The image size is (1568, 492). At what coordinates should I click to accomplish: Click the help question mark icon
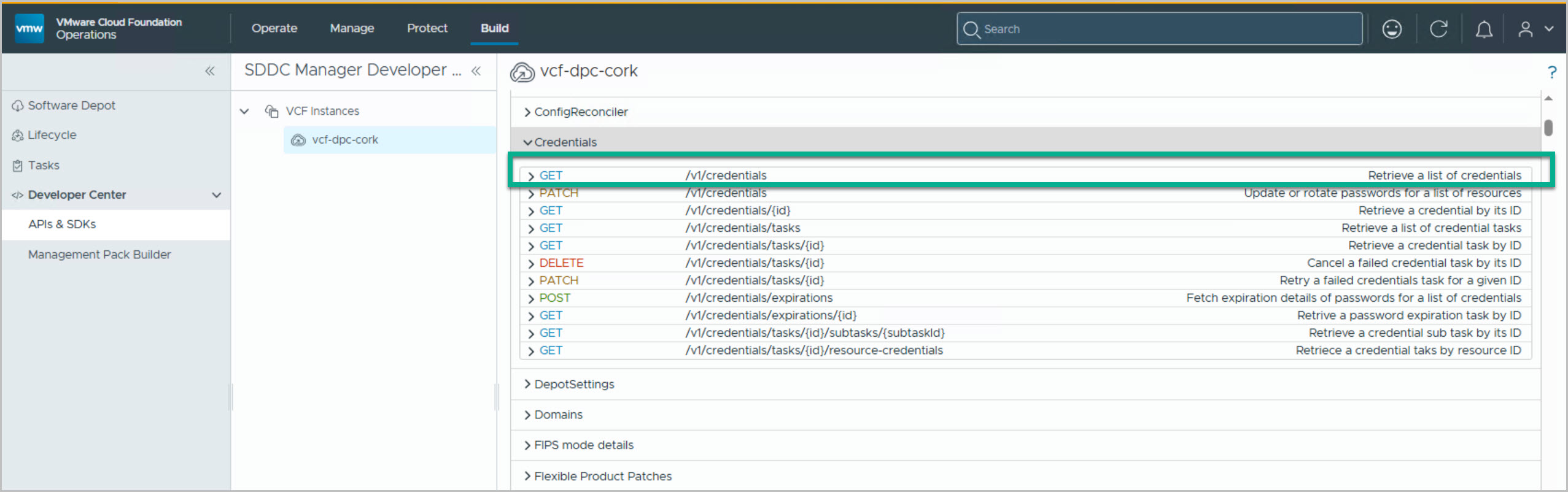tap(1552, 72)
